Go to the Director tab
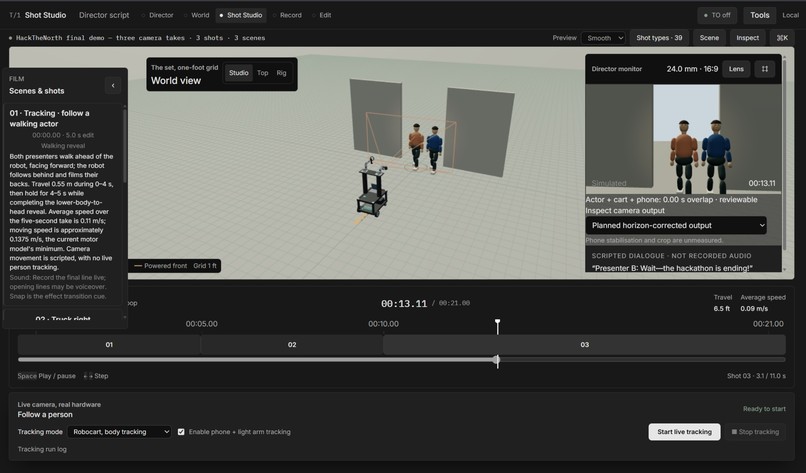Viewport: 806px width, 473px height. tap(158, 15)
